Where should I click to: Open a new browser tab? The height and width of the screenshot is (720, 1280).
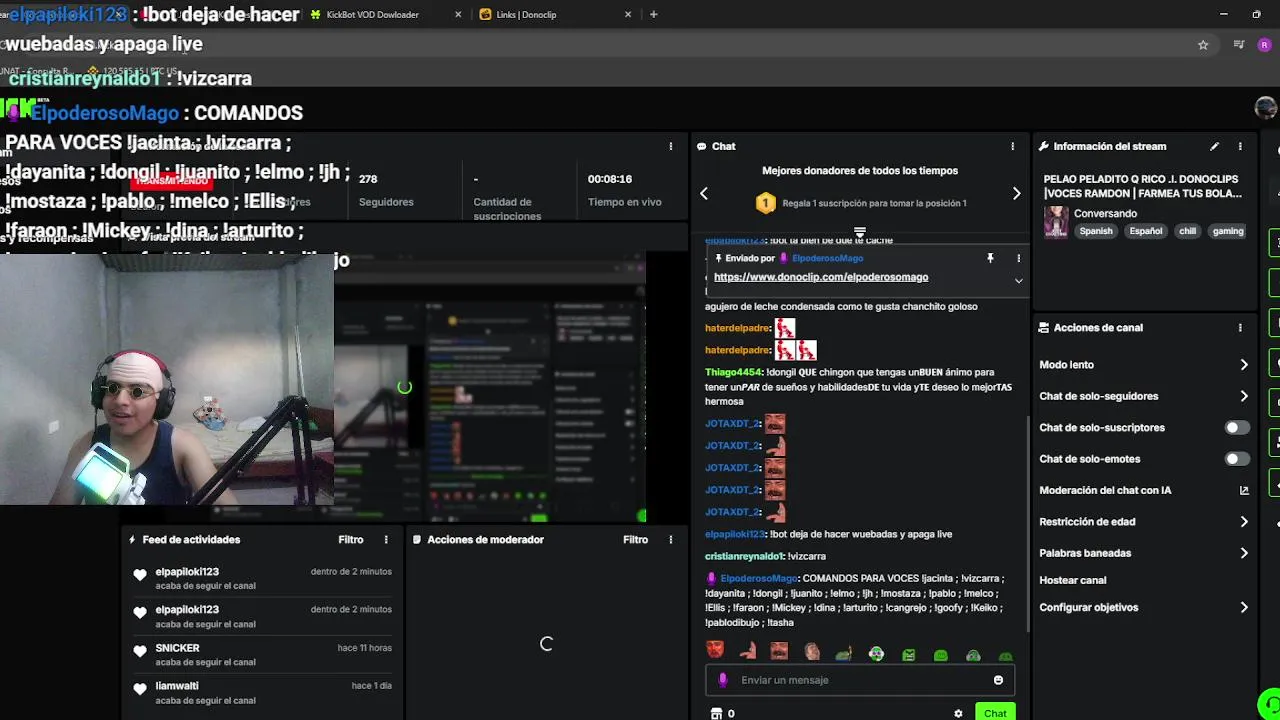[653, 15]
